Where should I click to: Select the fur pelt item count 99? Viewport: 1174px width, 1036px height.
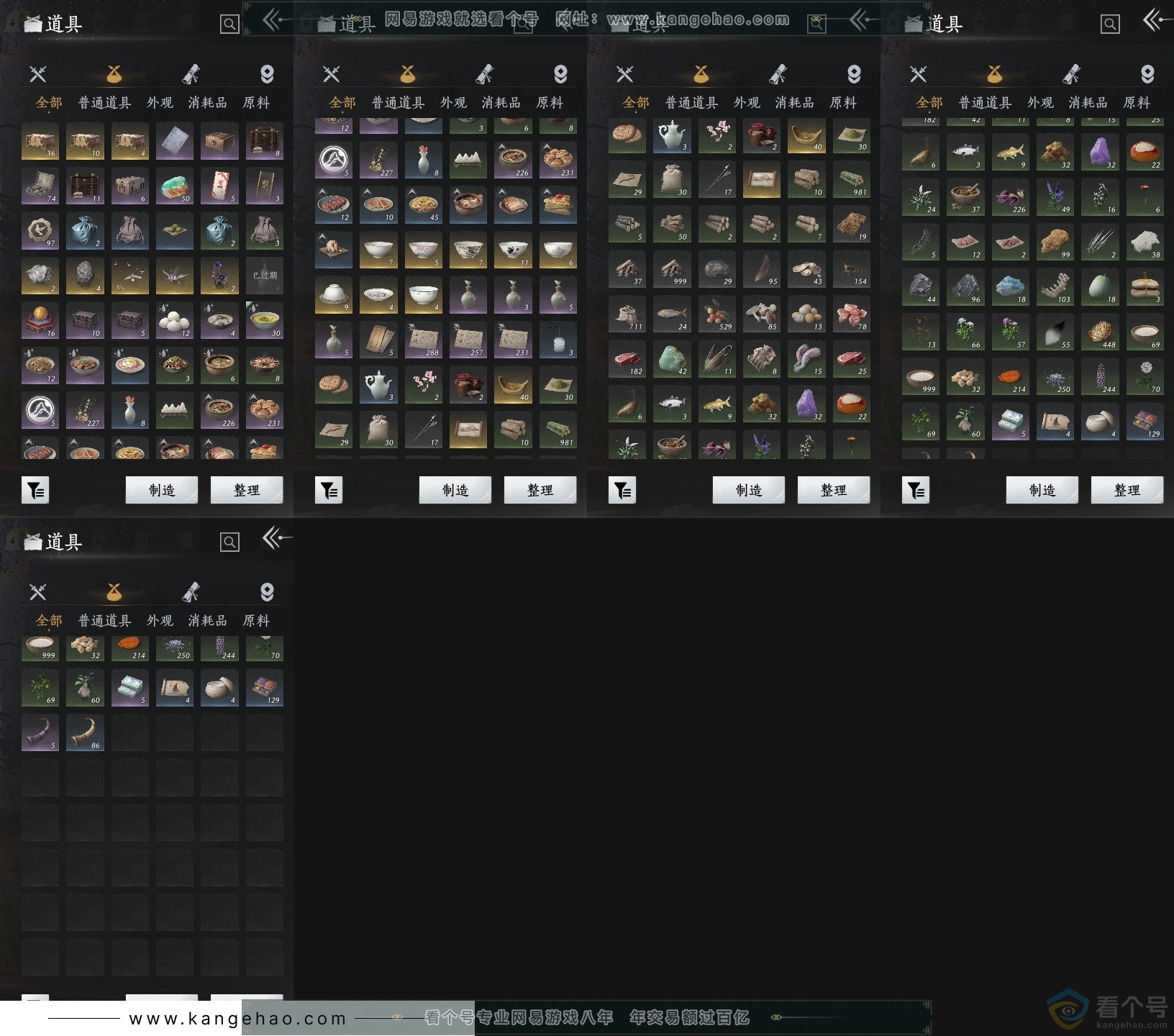(x=1055, y=242)
